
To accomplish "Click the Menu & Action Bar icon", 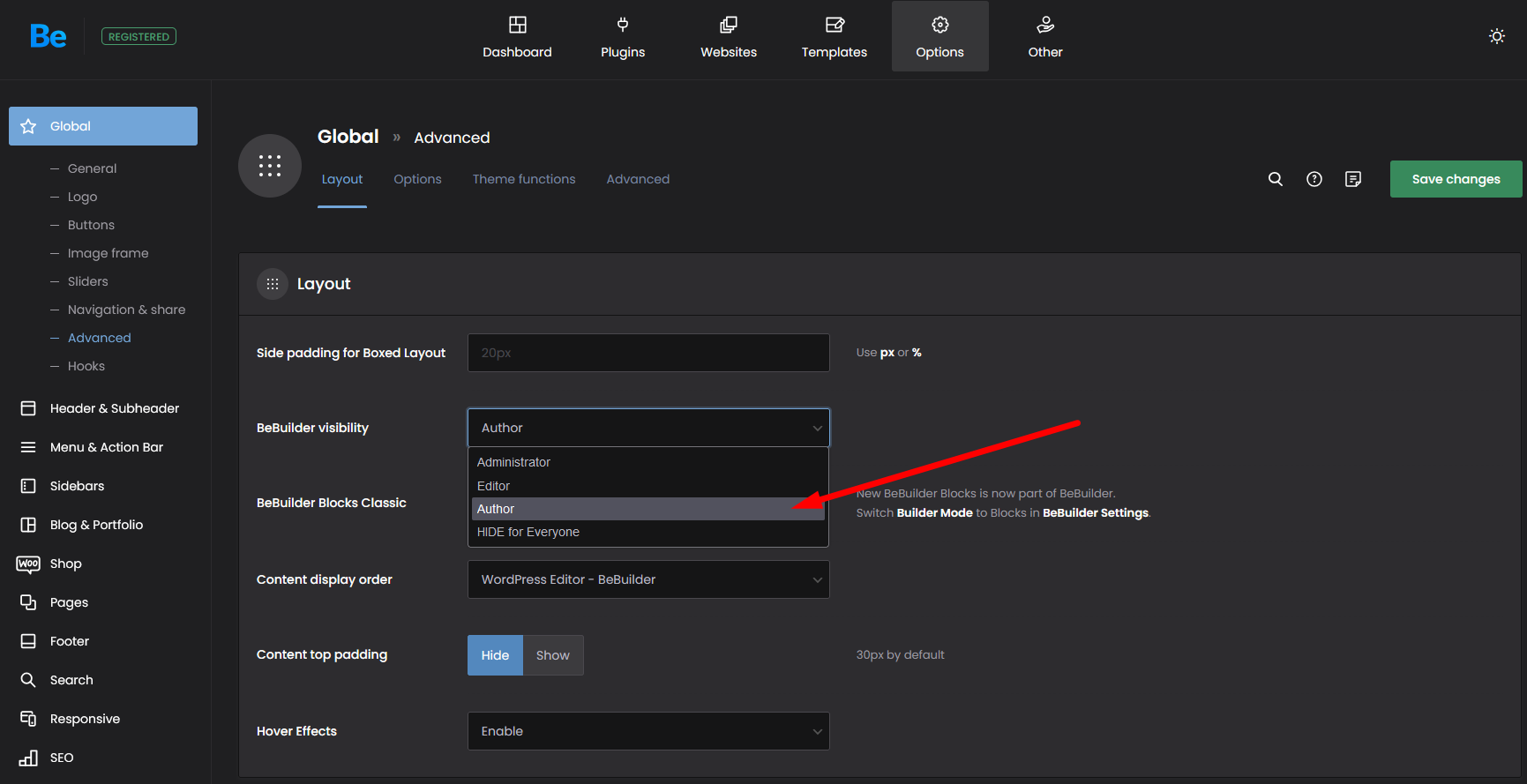I will 28,447.
